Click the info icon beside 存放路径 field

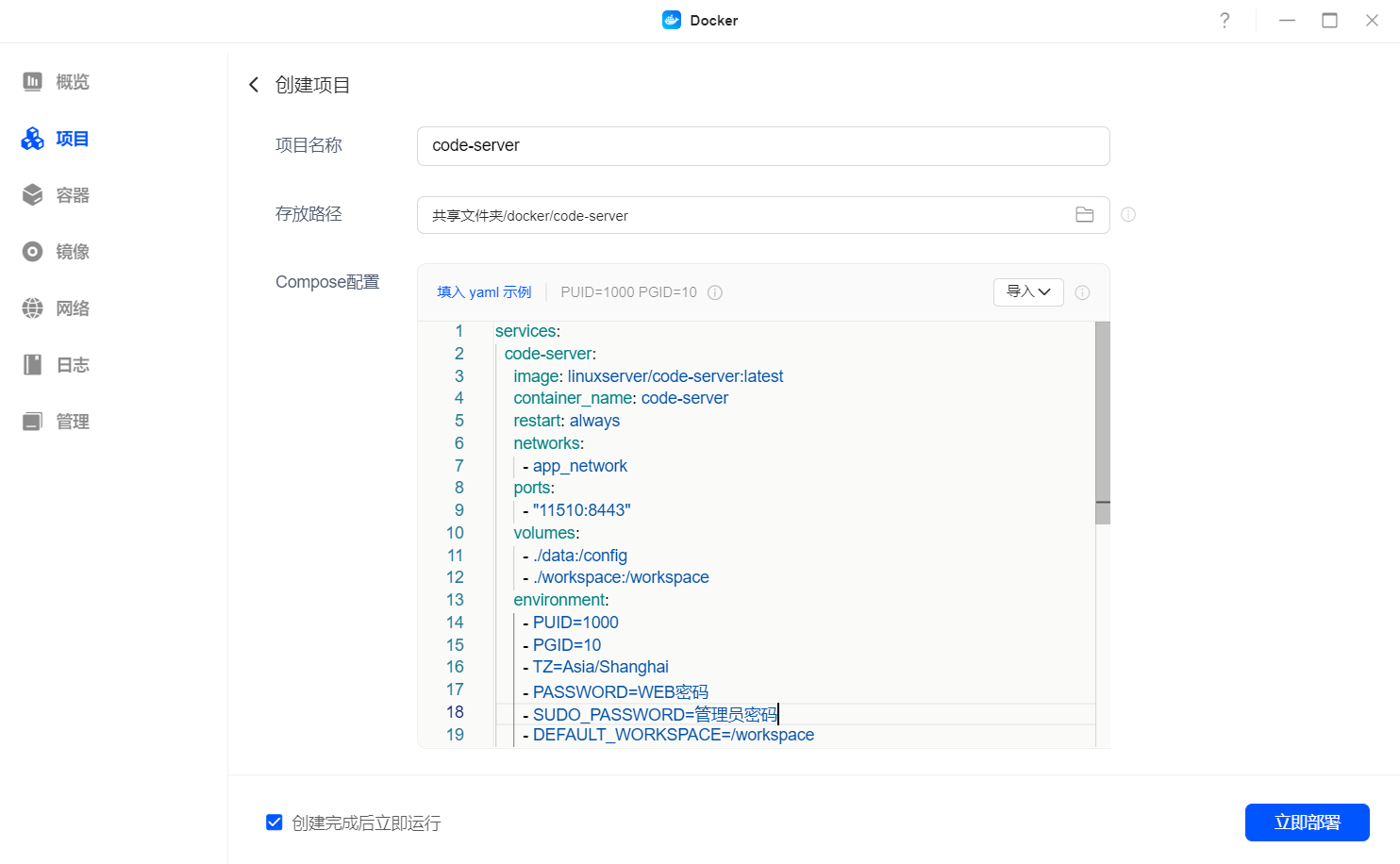coord(1127,215)
